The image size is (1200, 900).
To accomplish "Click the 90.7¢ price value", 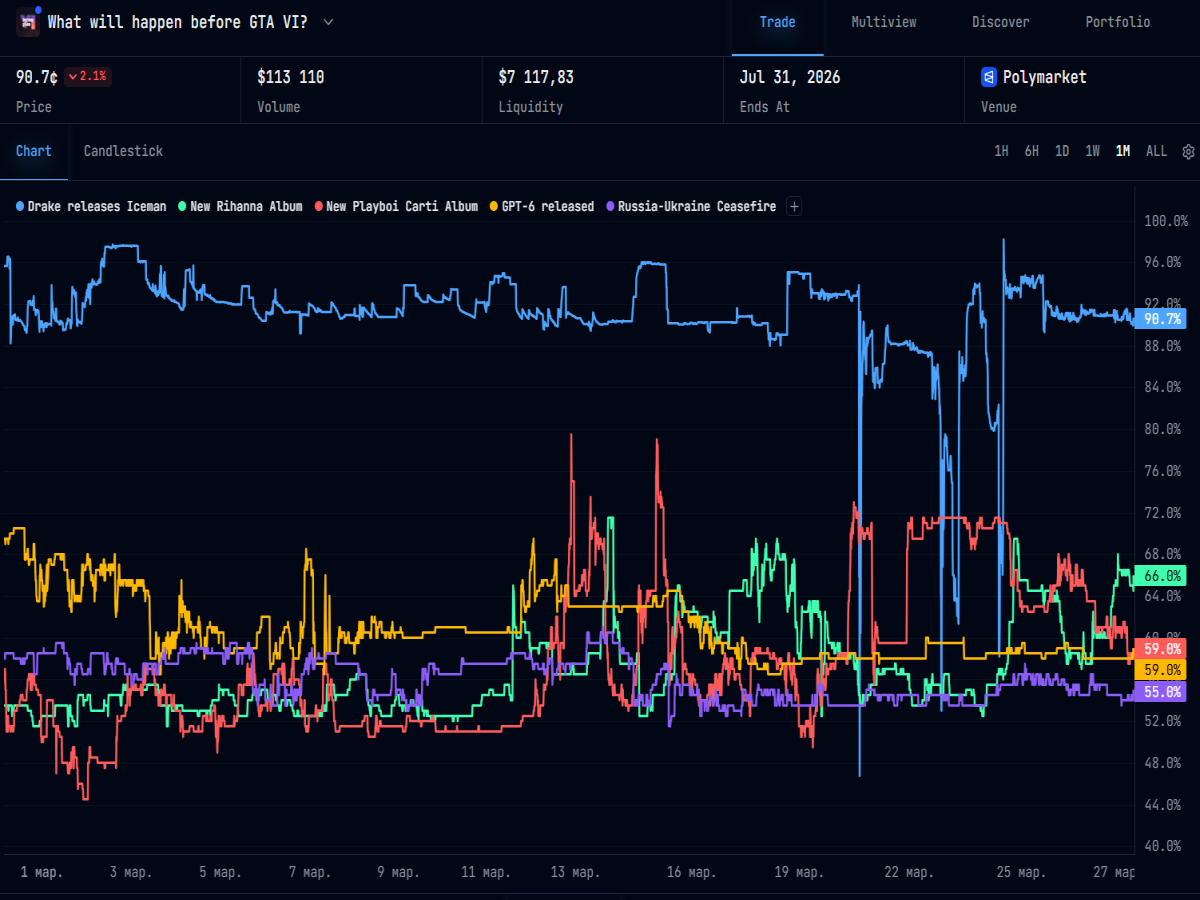I will pyautogui.click(x=37, y=77).
